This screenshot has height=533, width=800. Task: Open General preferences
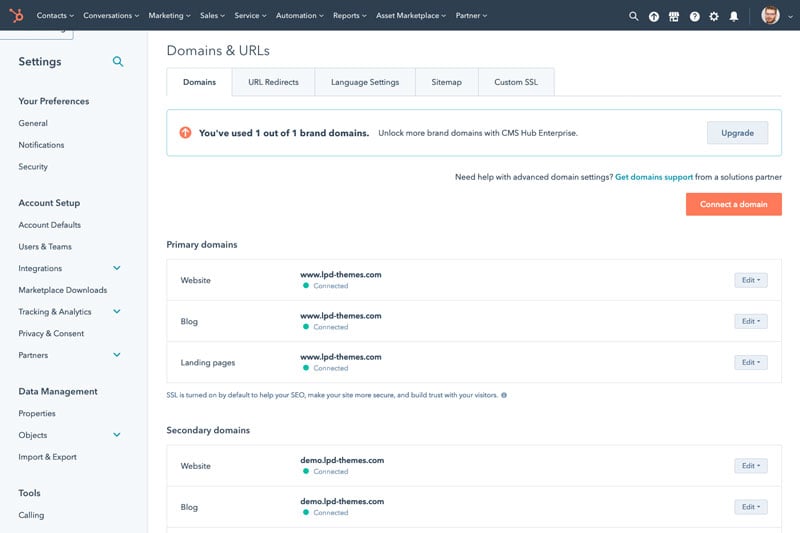(33, 123)
